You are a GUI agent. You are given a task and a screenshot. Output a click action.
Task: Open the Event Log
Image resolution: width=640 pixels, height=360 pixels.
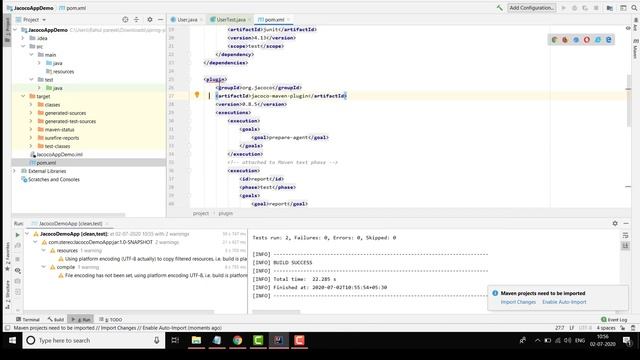(614, 320)
